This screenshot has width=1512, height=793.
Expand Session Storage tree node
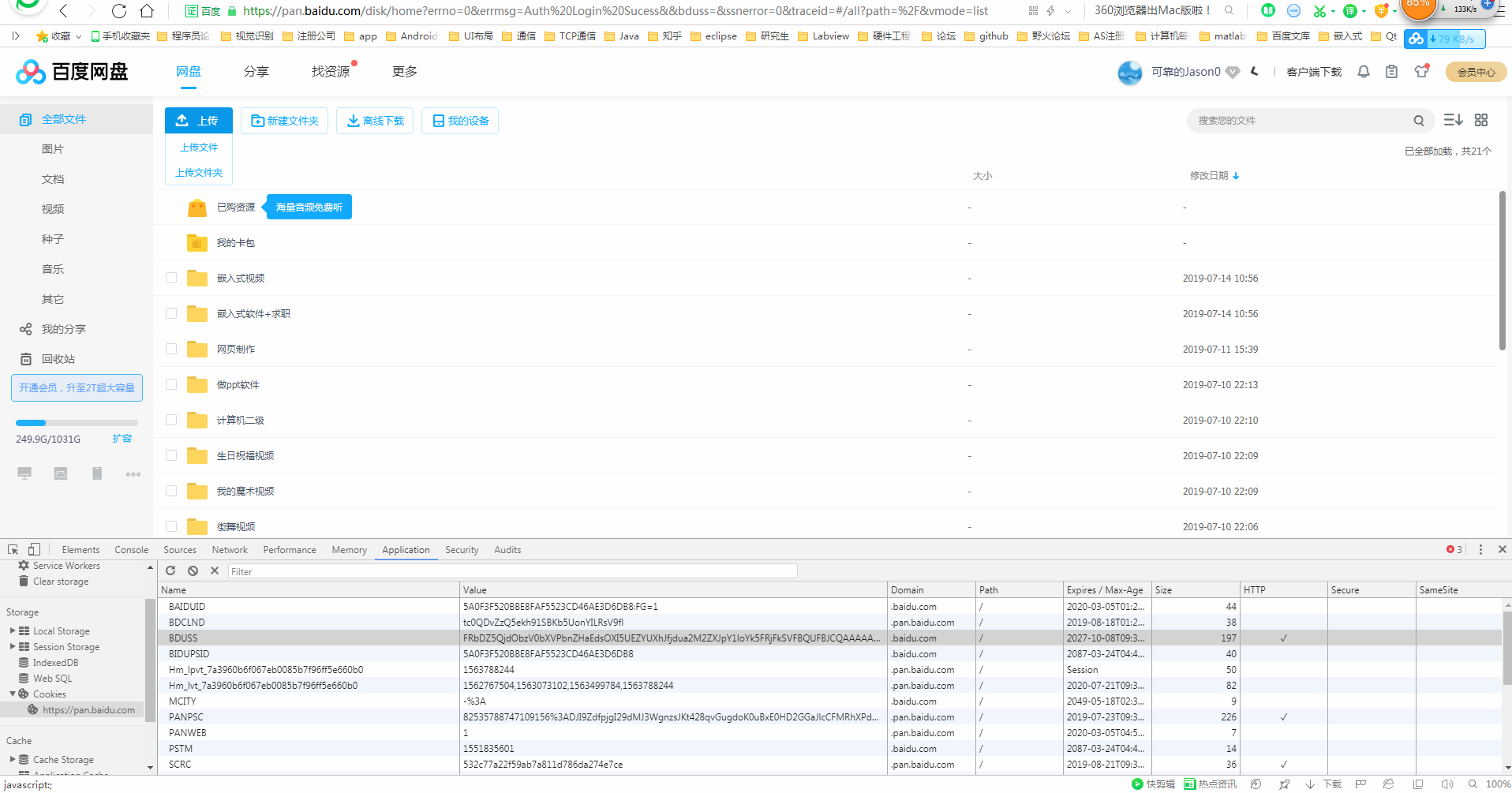tap(13, 647)
